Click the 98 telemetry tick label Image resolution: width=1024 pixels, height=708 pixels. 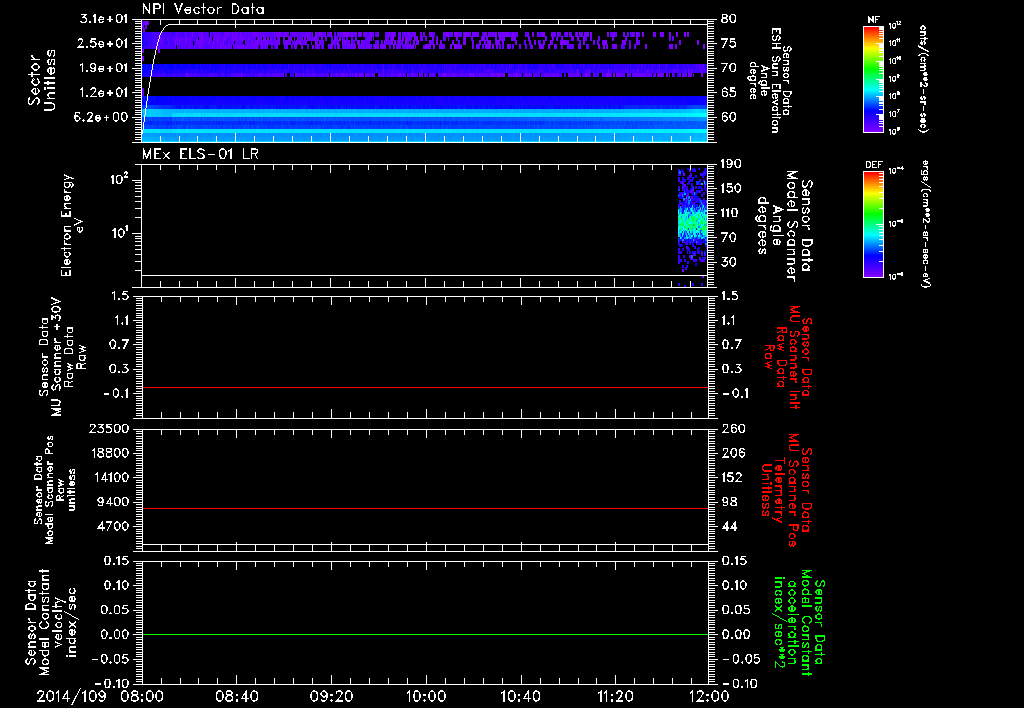click(728, 502)
